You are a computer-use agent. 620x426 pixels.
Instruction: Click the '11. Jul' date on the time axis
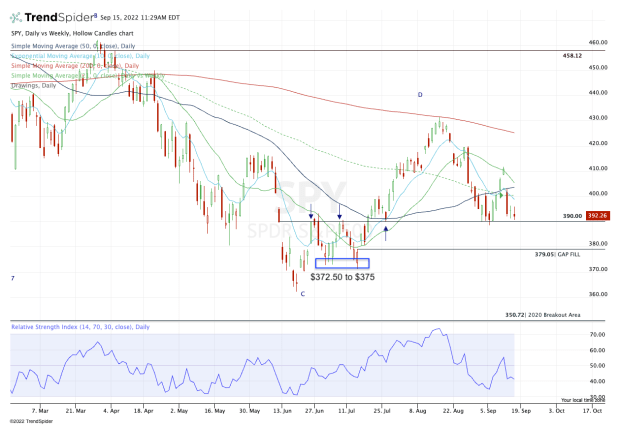(x=346, y=411)
